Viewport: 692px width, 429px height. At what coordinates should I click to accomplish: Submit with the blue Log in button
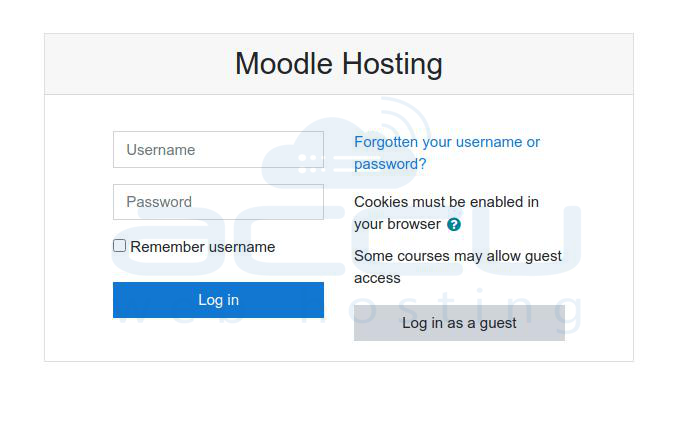pos(218,300)
